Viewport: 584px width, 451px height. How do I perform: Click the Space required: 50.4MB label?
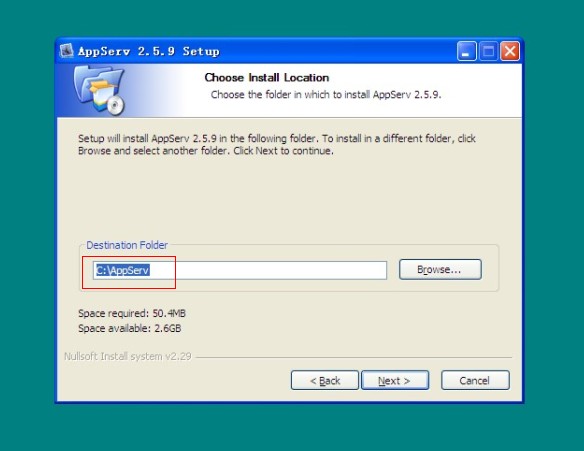(132, 313)
